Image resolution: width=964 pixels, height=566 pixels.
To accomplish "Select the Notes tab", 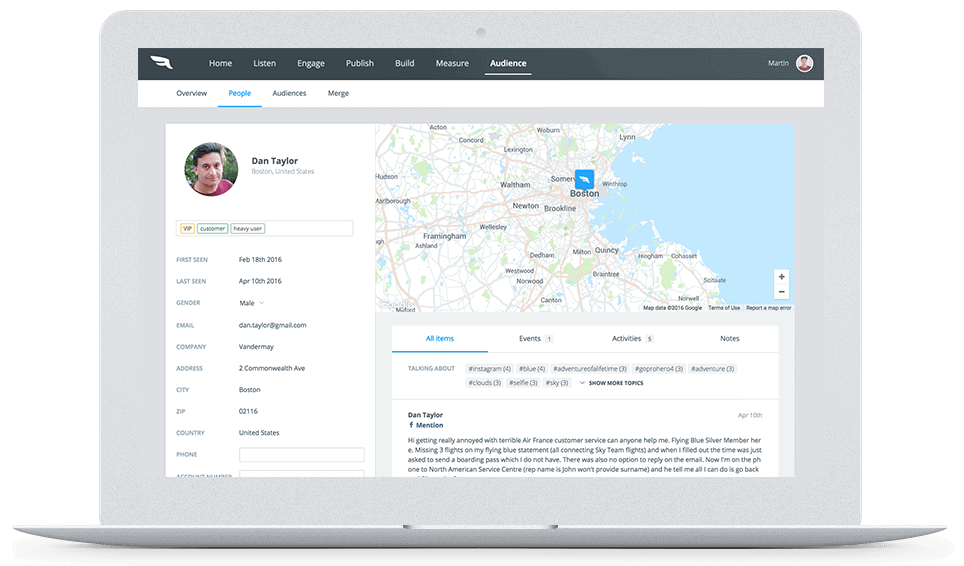I will point(730,339).
